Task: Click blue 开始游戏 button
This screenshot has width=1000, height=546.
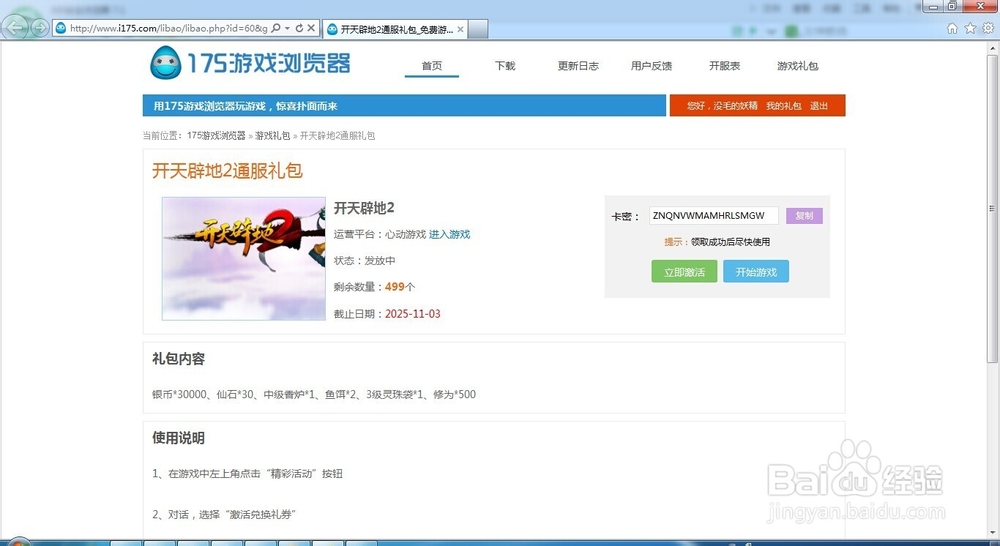Action: click(756, 272)
